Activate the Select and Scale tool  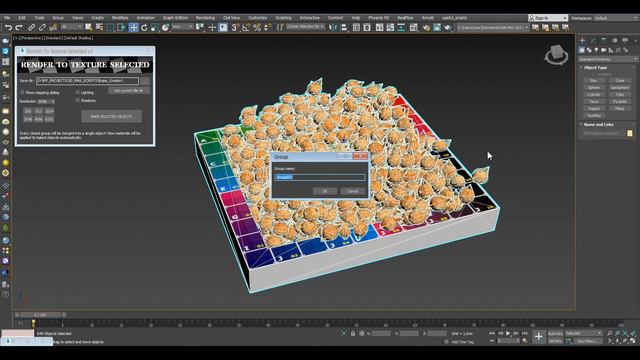pos(155,27)
